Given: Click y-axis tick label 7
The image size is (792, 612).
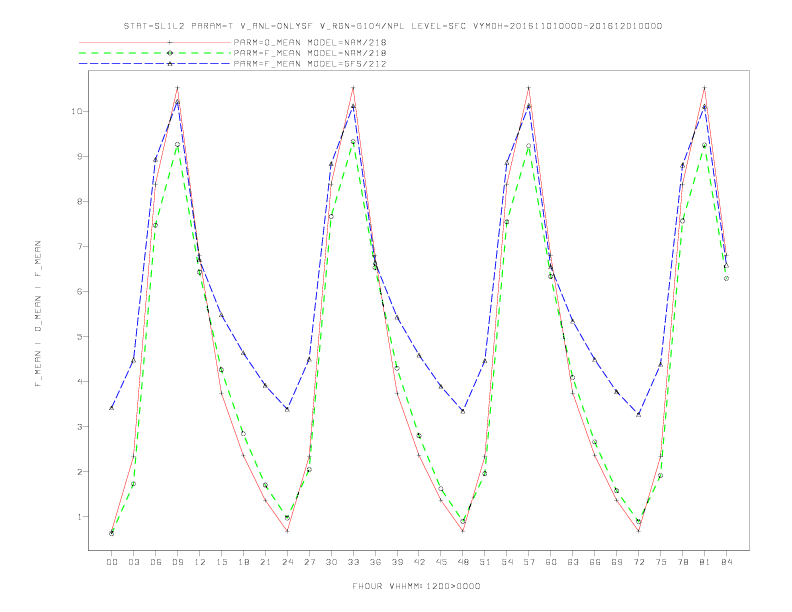Looking at the screenshot, I should pos(80,246).
